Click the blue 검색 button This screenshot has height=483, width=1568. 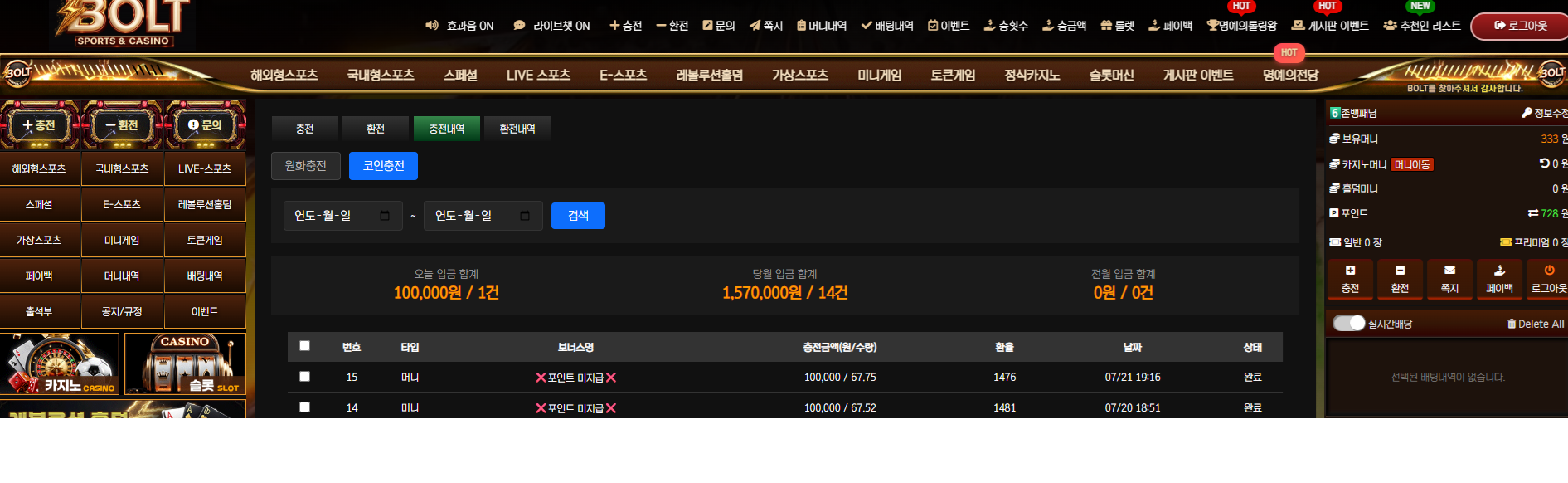(x=578, y=216)
